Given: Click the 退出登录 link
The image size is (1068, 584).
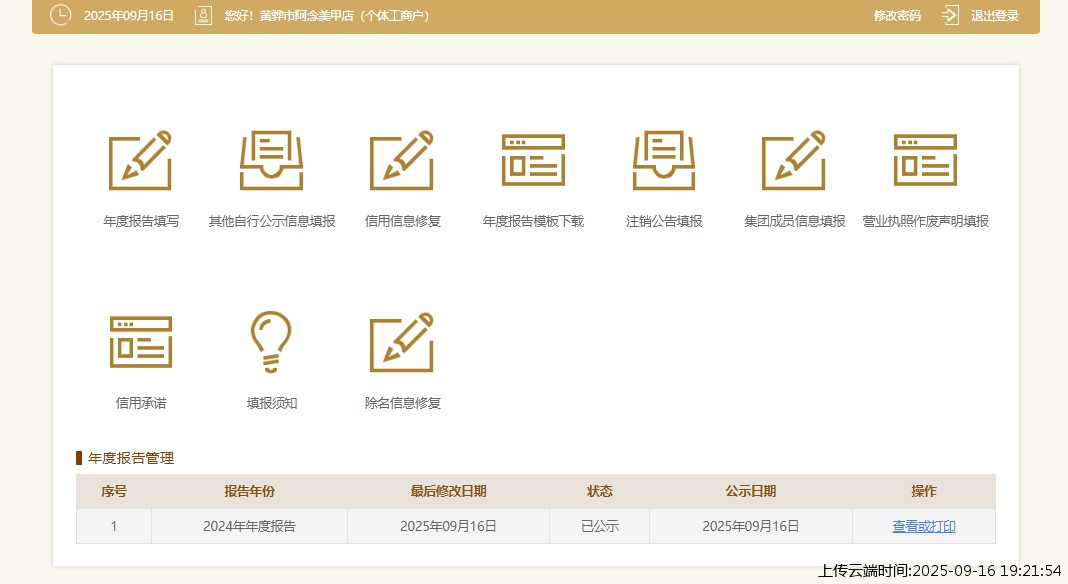Looking at the screenshot, I should (994, 16).
